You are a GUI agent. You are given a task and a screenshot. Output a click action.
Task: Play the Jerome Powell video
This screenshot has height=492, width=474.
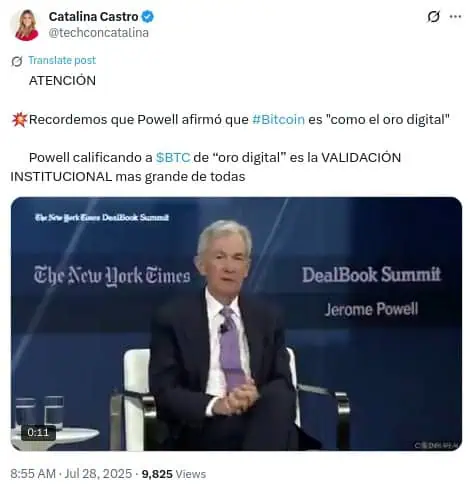[236, 324]
